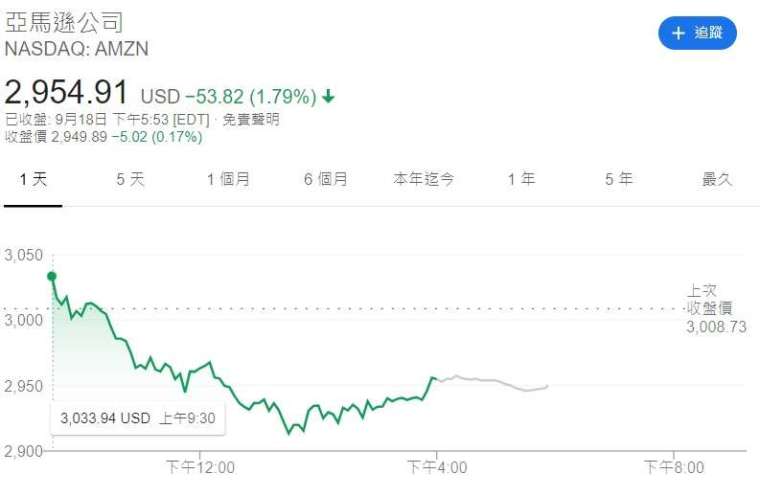Click the 免責聲明 disclaimer link
The width and height of the screenshot is (760, 496).
click(251, 119)
